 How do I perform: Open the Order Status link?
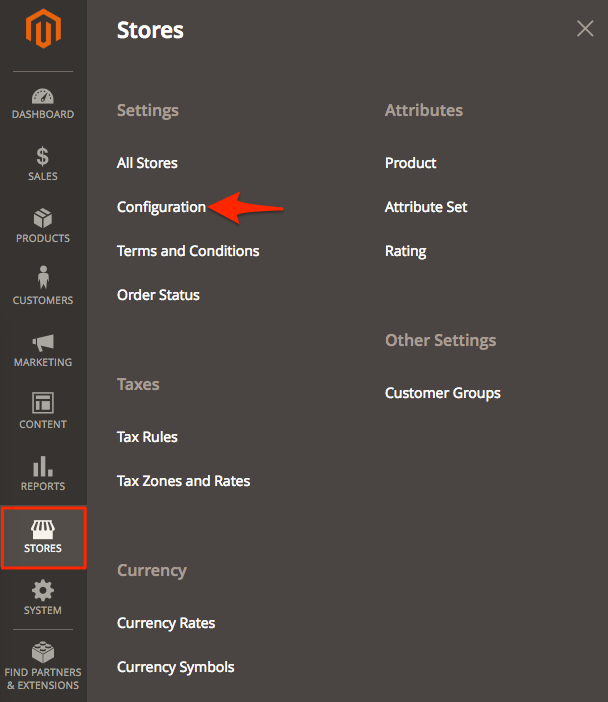click(158, 295)
